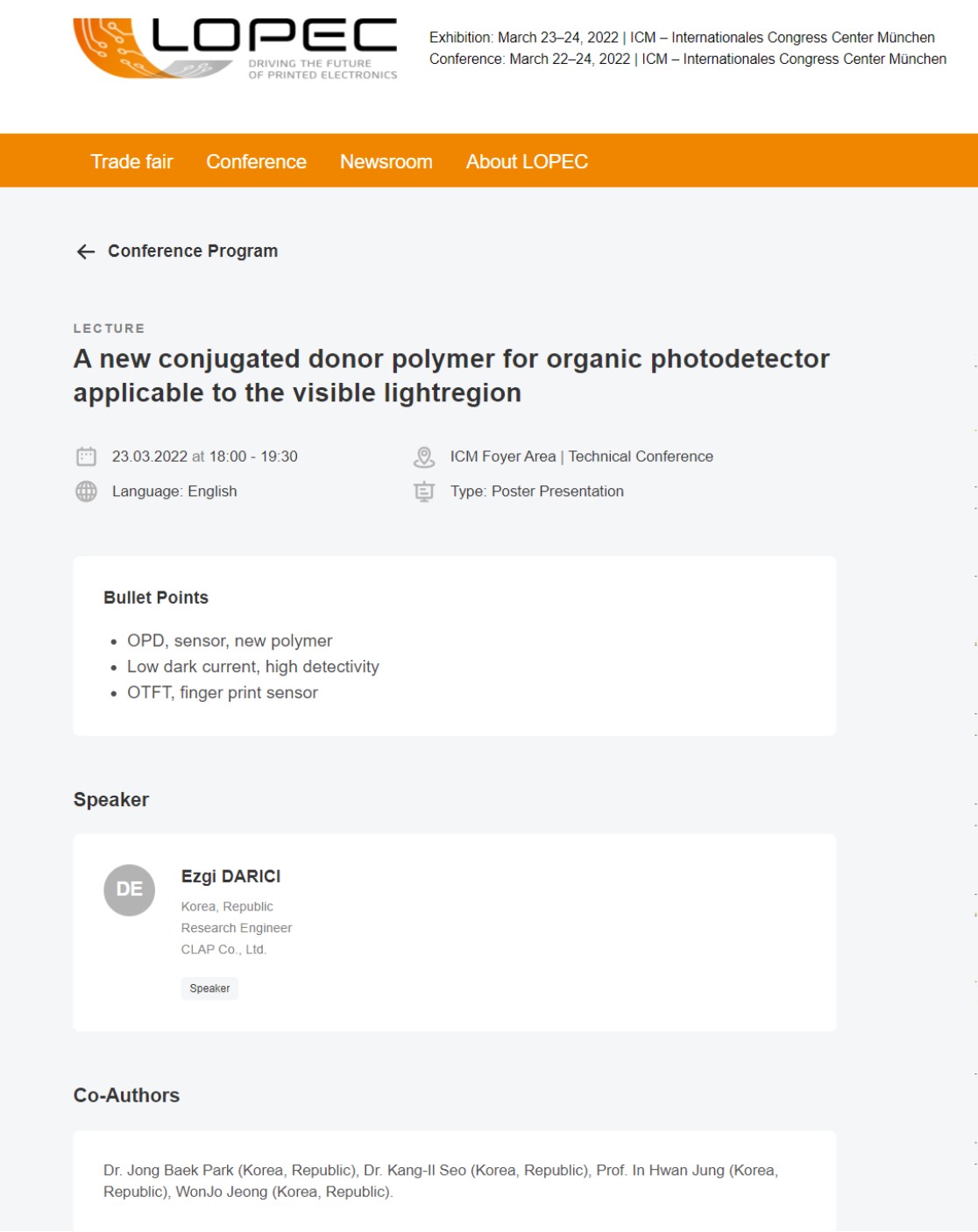Click the location pin icon by ICM Foyer Area
978x1232 pixels.
(x=424, y=457)
